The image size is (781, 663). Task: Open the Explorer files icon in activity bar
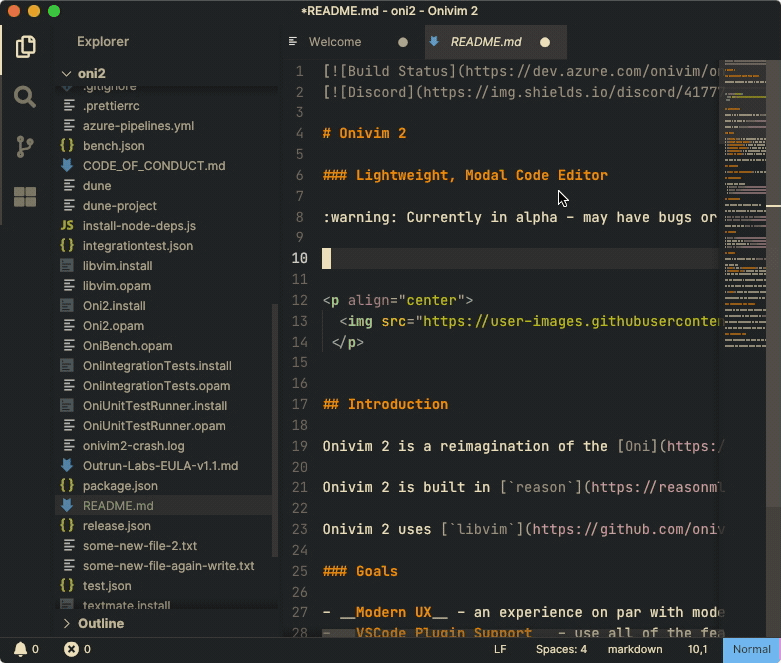coord(25,47)
